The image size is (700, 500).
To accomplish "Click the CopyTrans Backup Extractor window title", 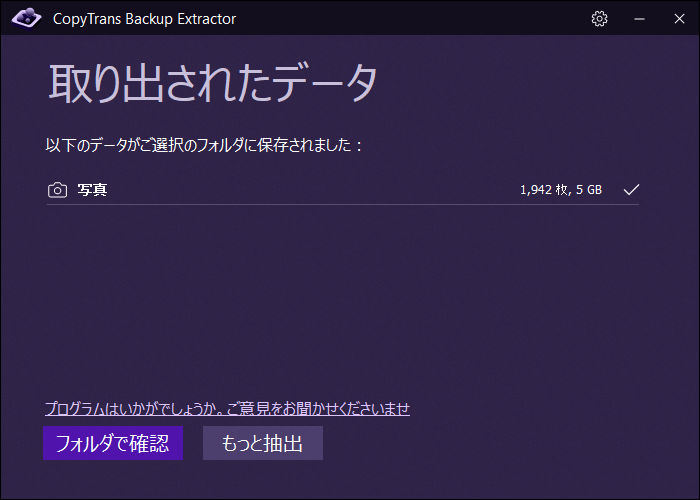I will tap(144, 19).
